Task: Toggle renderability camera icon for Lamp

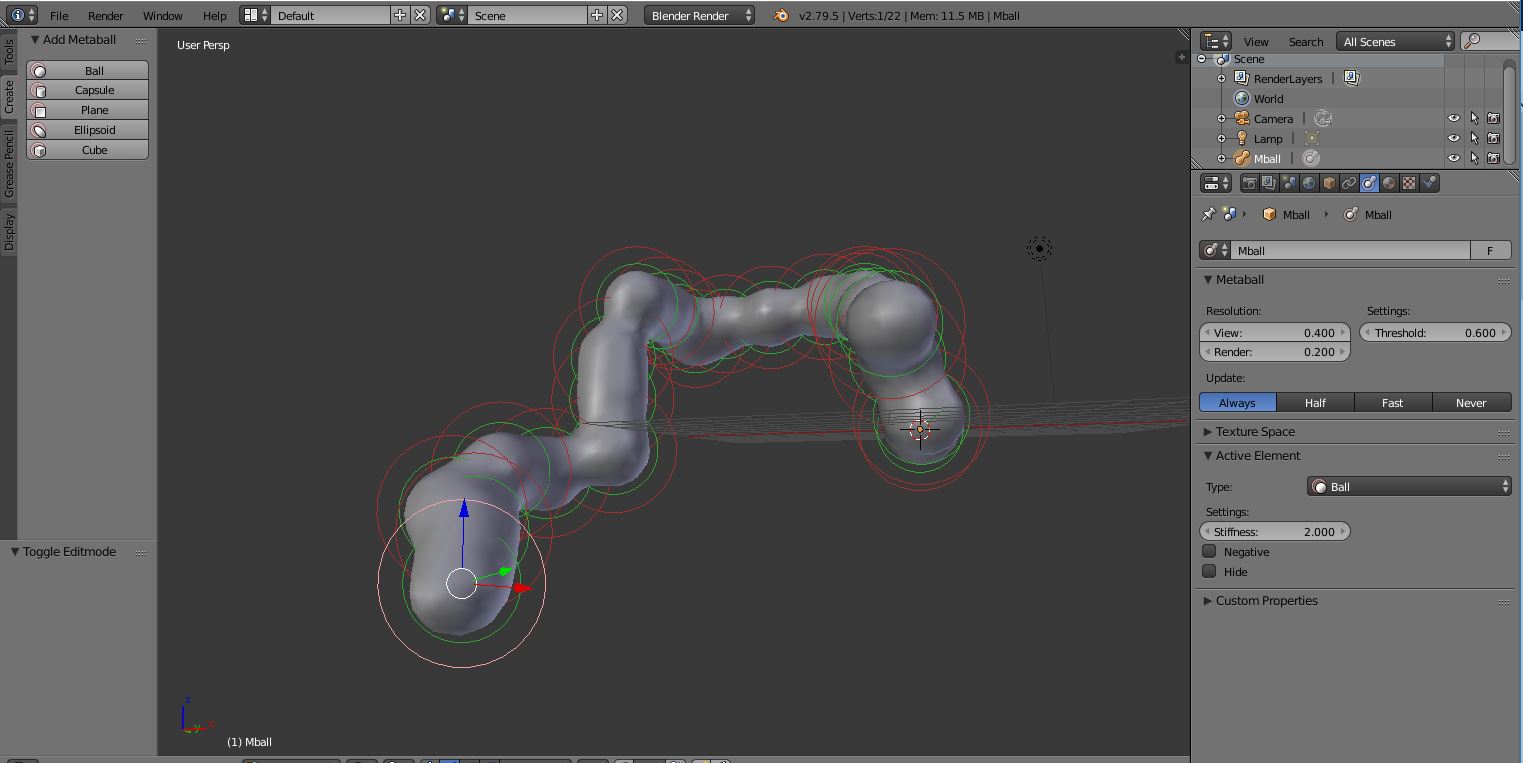Action: (x=1494, y=138)
